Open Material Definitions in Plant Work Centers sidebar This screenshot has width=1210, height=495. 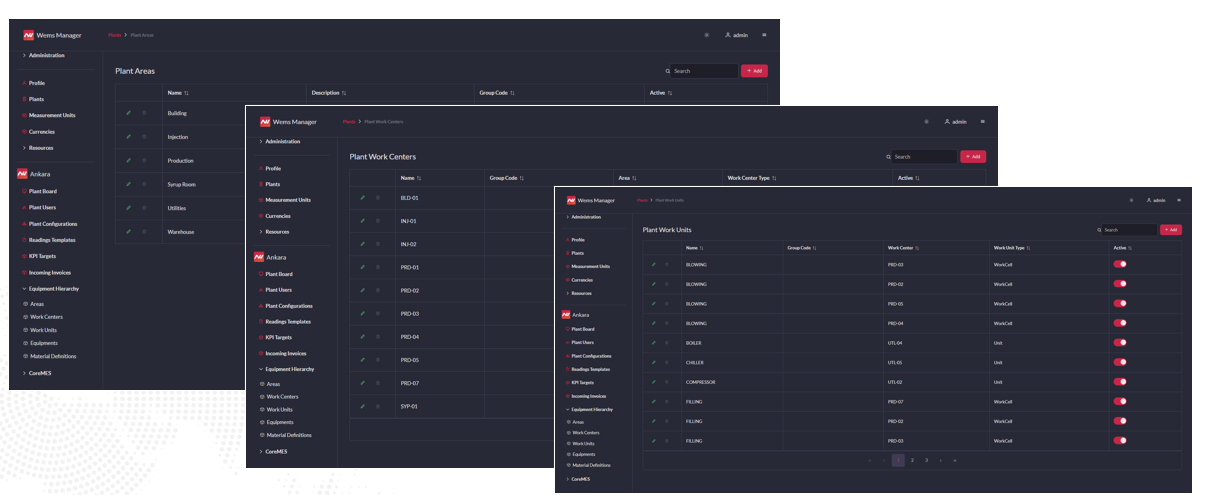[x=289, y=435]
